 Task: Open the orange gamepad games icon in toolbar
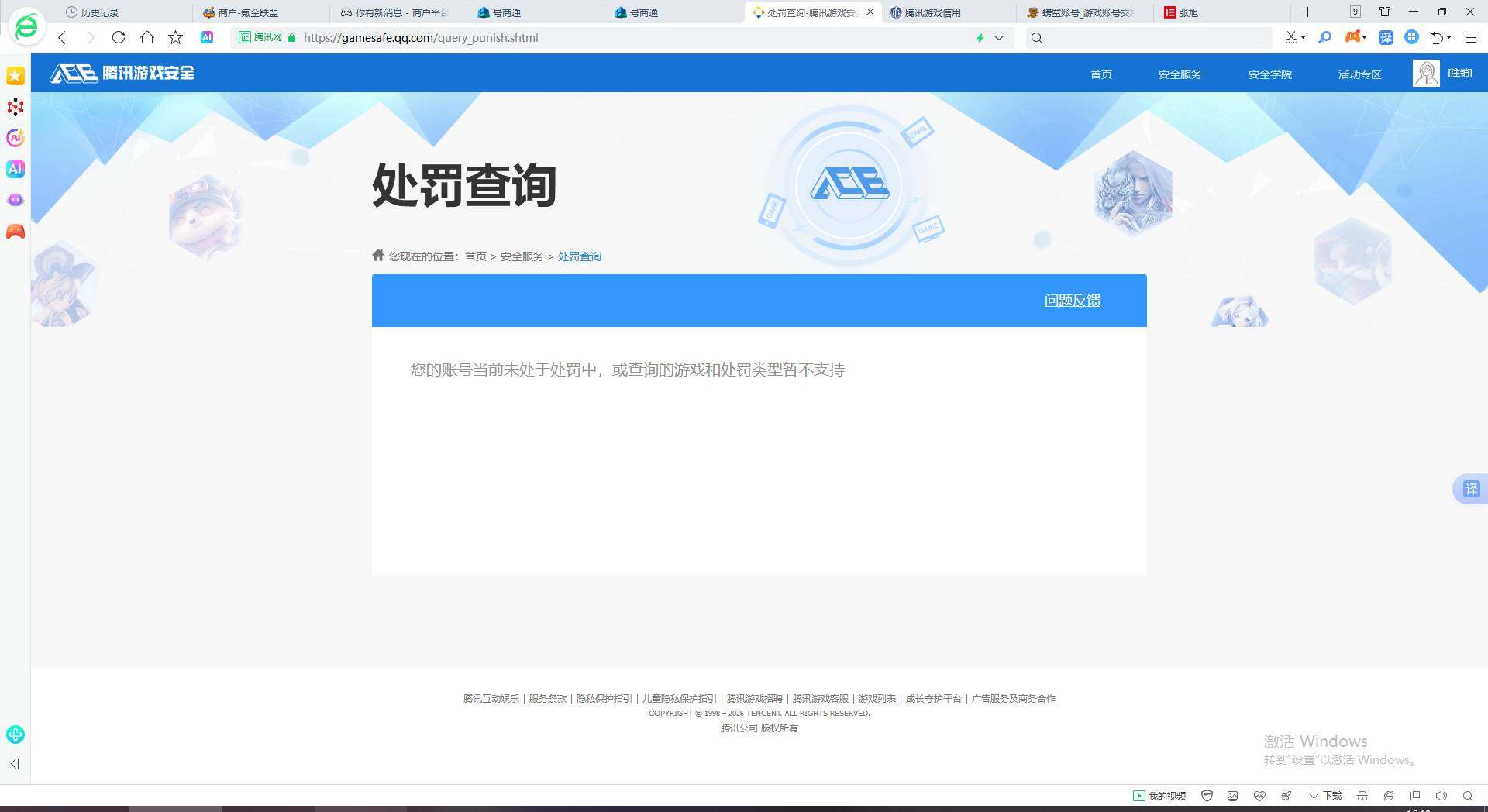(x=1352, y=37)
